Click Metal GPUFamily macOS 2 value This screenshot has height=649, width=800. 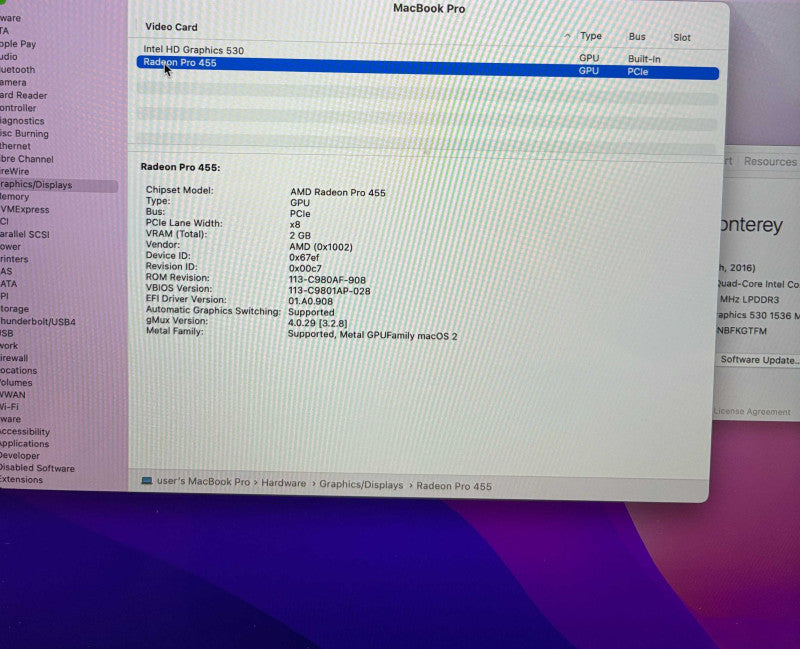(372, 335)
